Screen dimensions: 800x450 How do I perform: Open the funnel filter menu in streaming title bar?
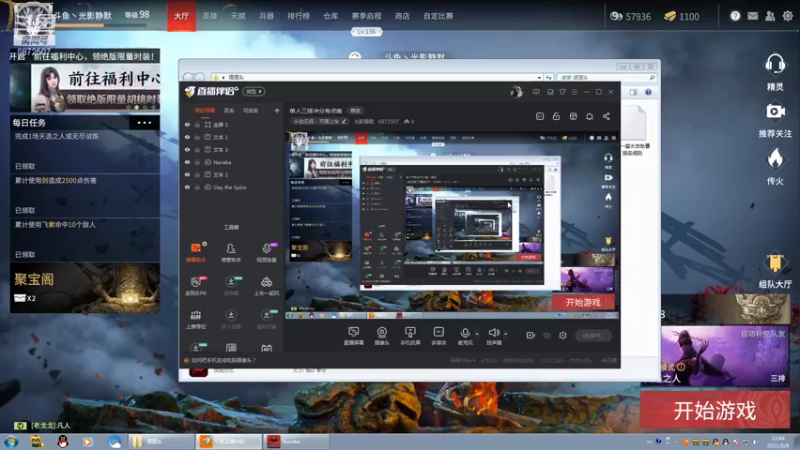pos(562,92)
